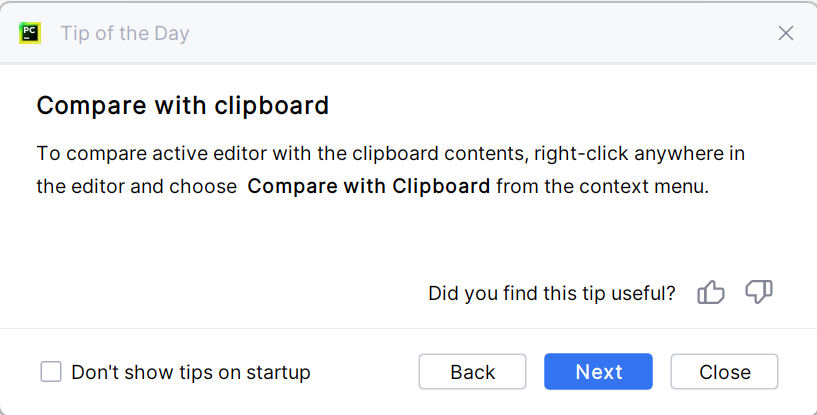Click the 'Compare with clipboard' heading
The width and height of the screenshot is (817, 415).
[x=182, y=105]
